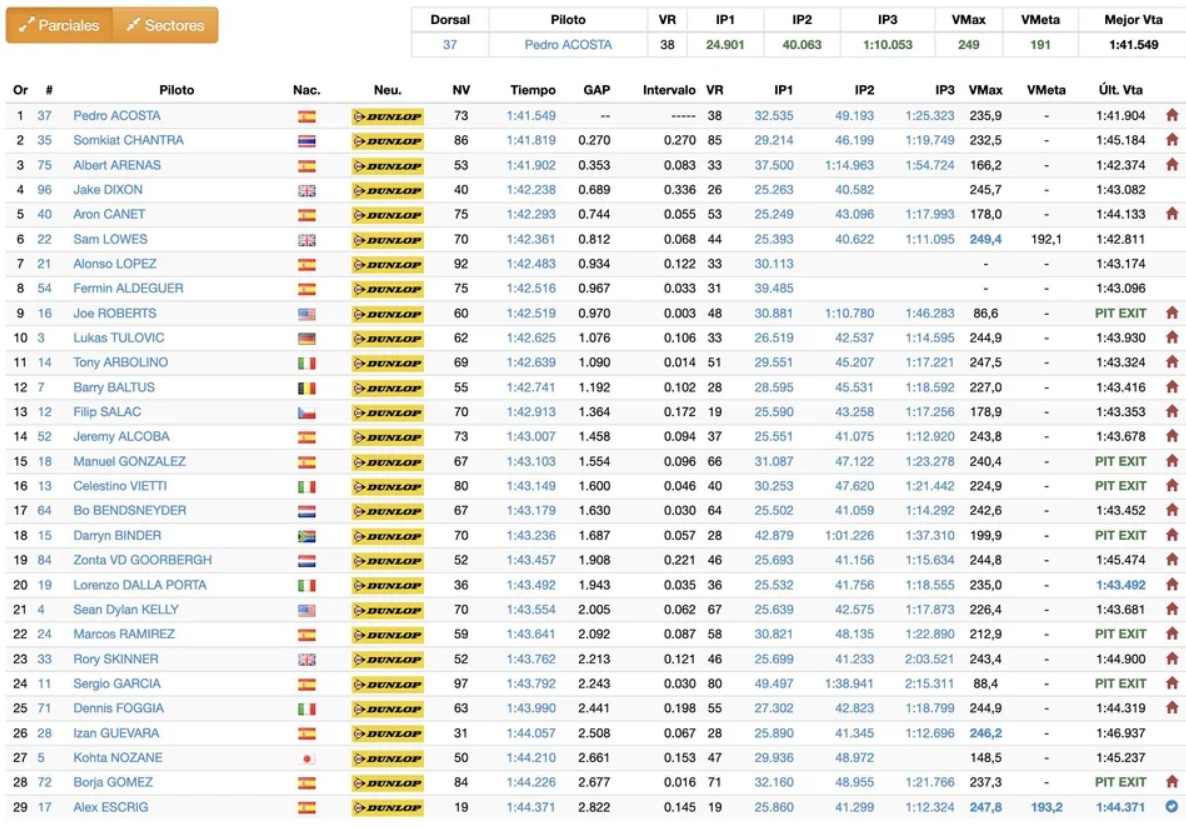Viewport: 1186px width, 827px height.
Task: Switch to the Sectores view
Action: point(165,25)
